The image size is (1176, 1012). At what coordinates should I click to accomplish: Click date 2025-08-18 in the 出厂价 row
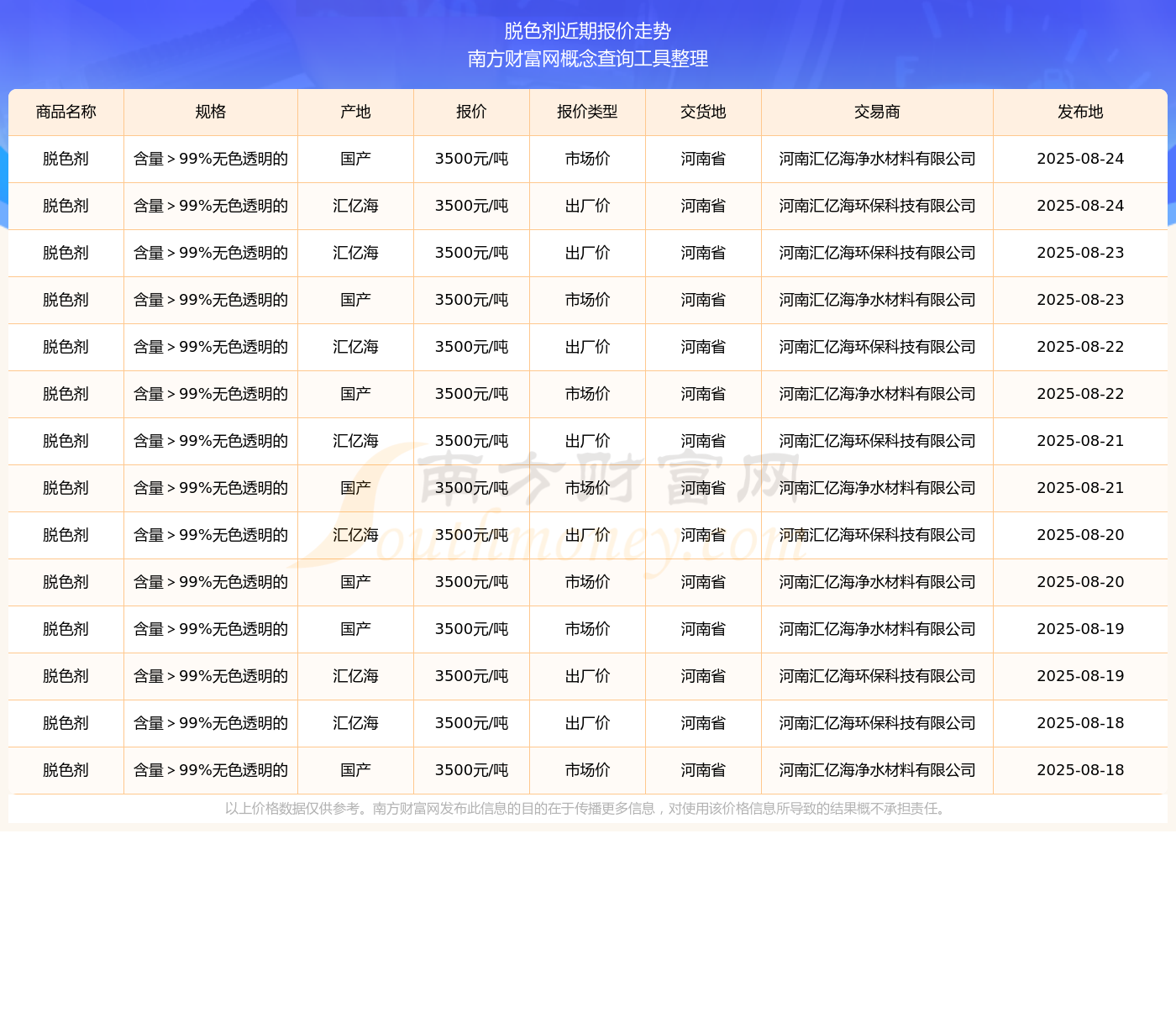(1080, 723)
